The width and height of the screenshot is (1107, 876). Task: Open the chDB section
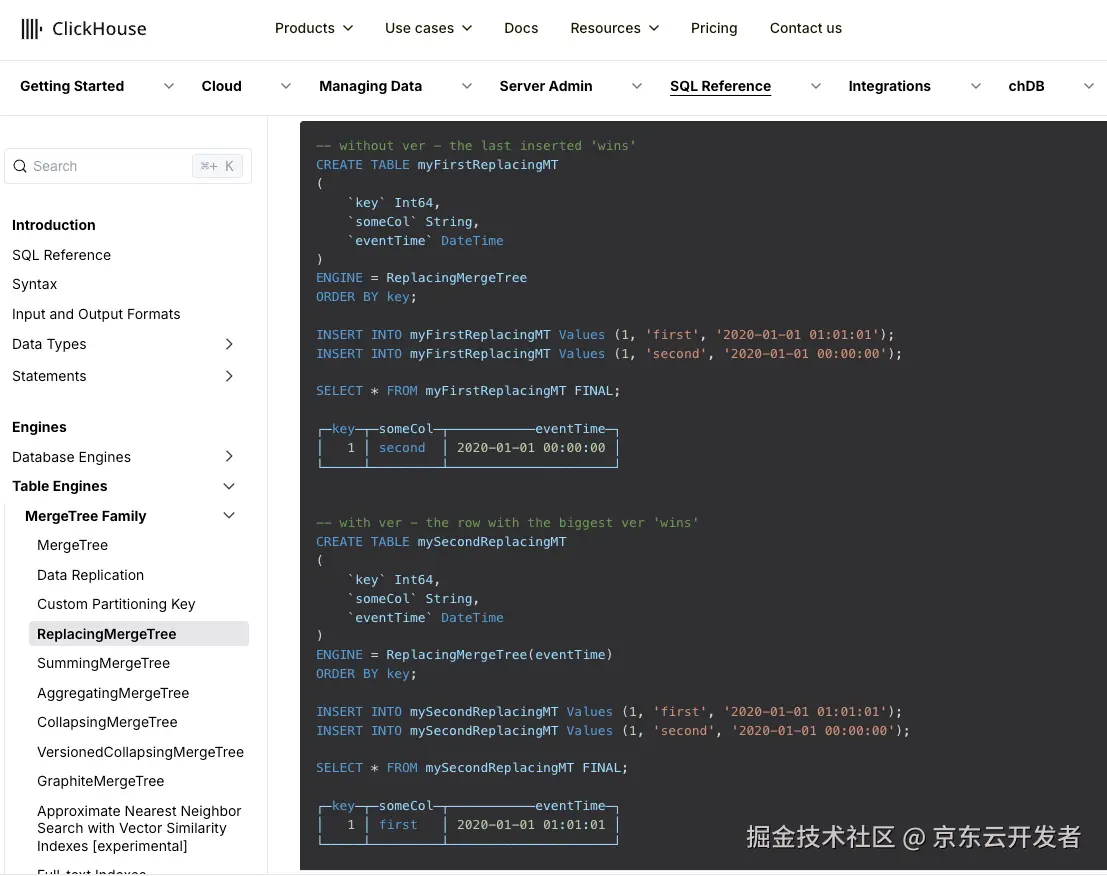click(1027, 86)
